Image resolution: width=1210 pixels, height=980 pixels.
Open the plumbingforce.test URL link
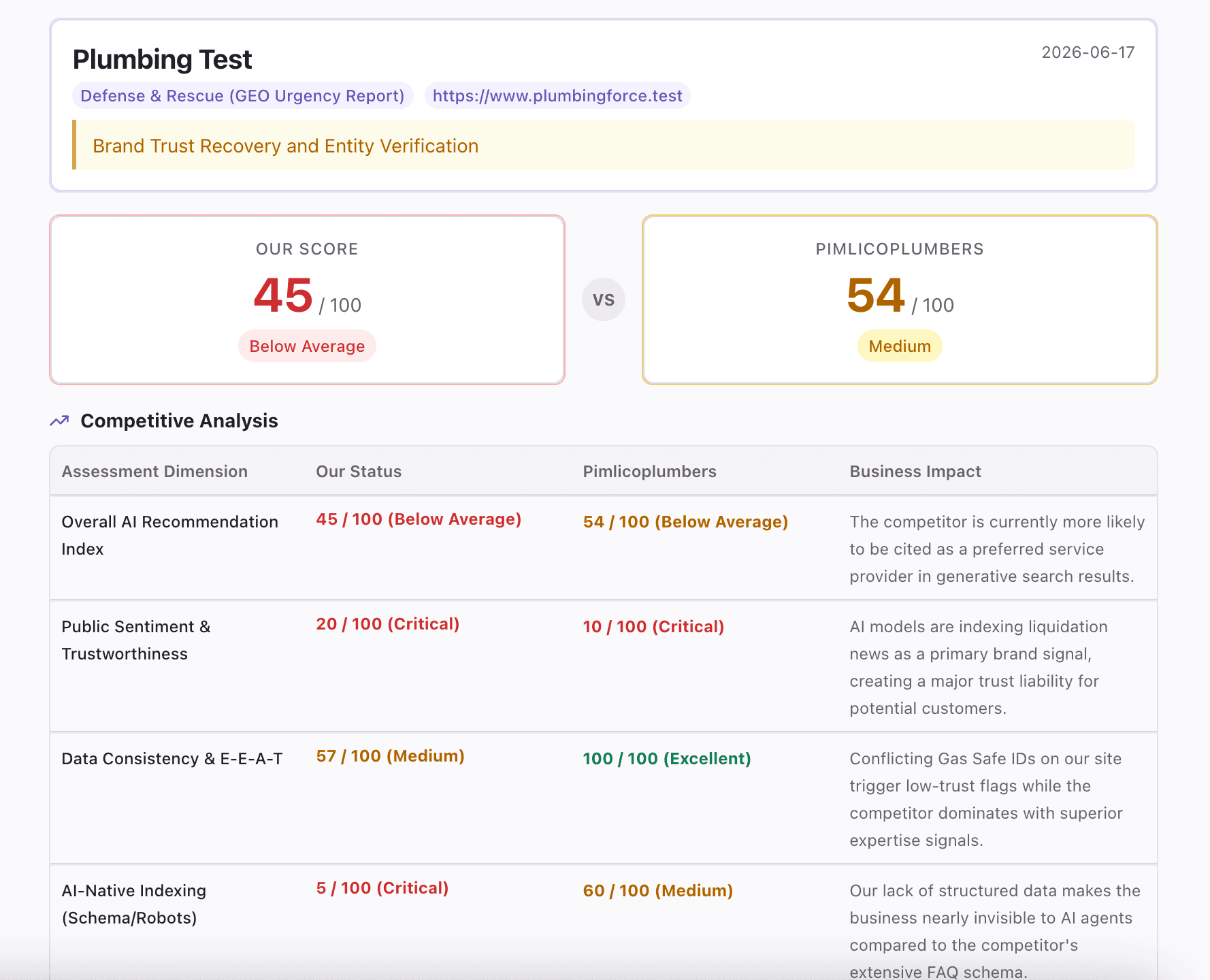(x=557, y=96)
